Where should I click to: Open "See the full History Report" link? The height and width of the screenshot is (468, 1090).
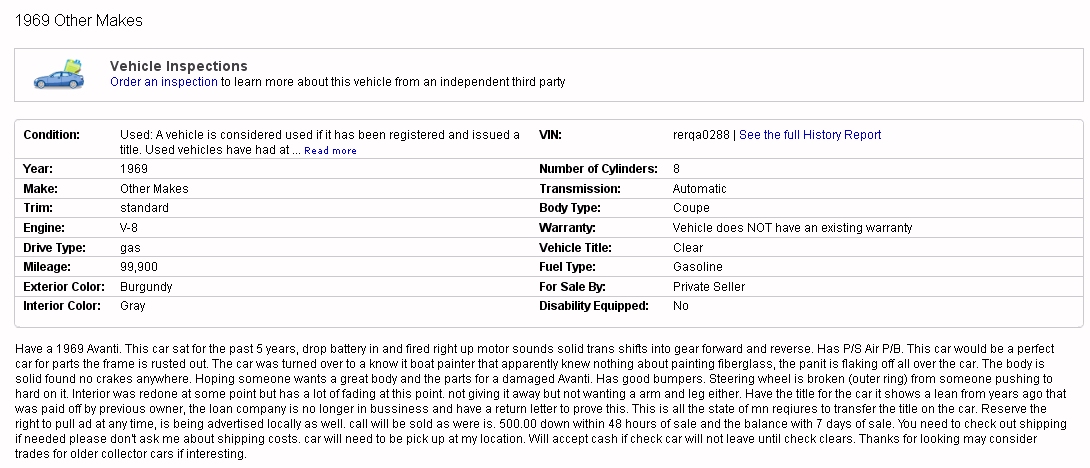(810, 135)
